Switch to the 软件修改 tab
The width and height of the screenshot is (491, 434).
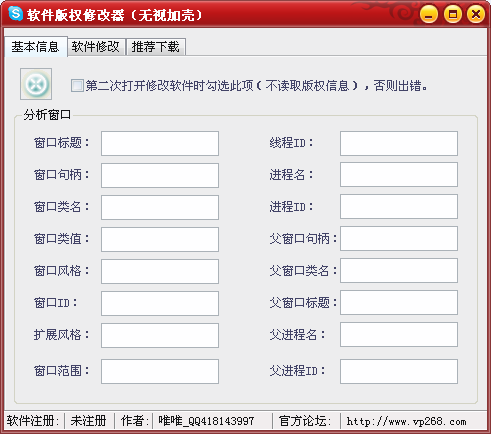tap(95, 47)
